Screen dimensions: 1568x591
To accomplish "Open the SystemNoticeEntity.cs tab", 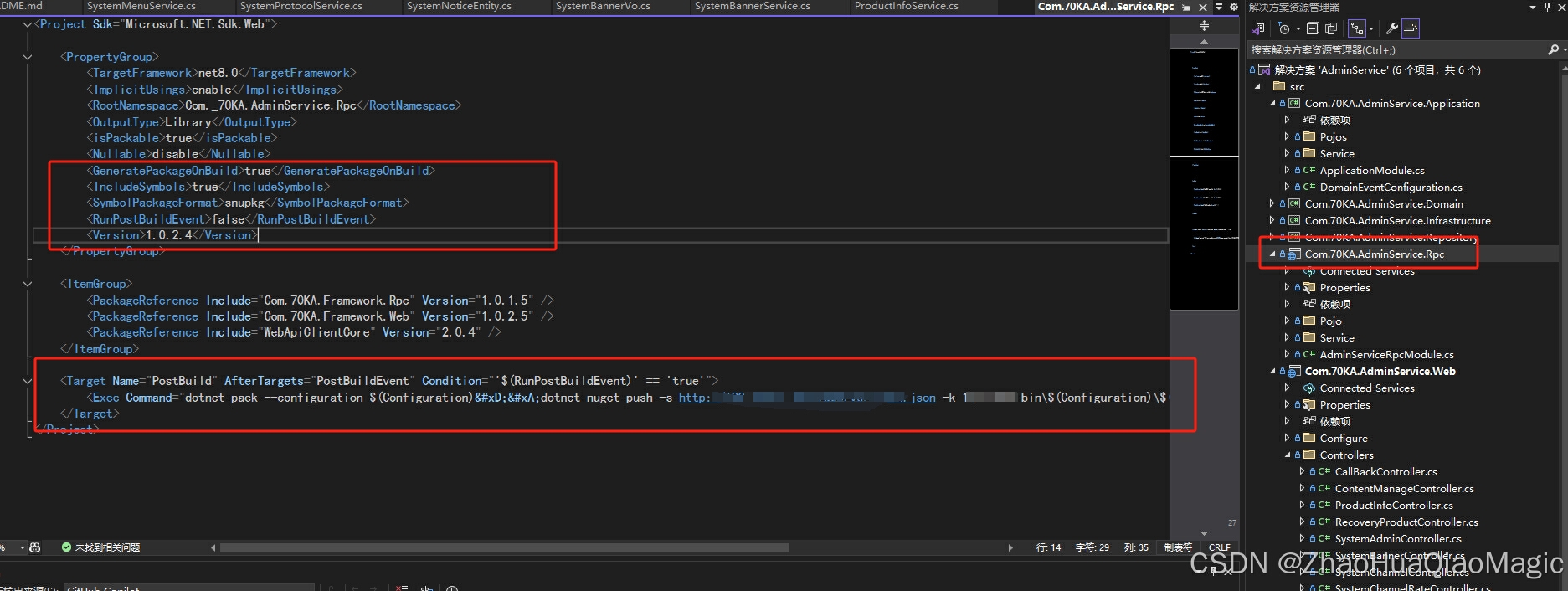I will pyautogui.click(x=459, y=6).
